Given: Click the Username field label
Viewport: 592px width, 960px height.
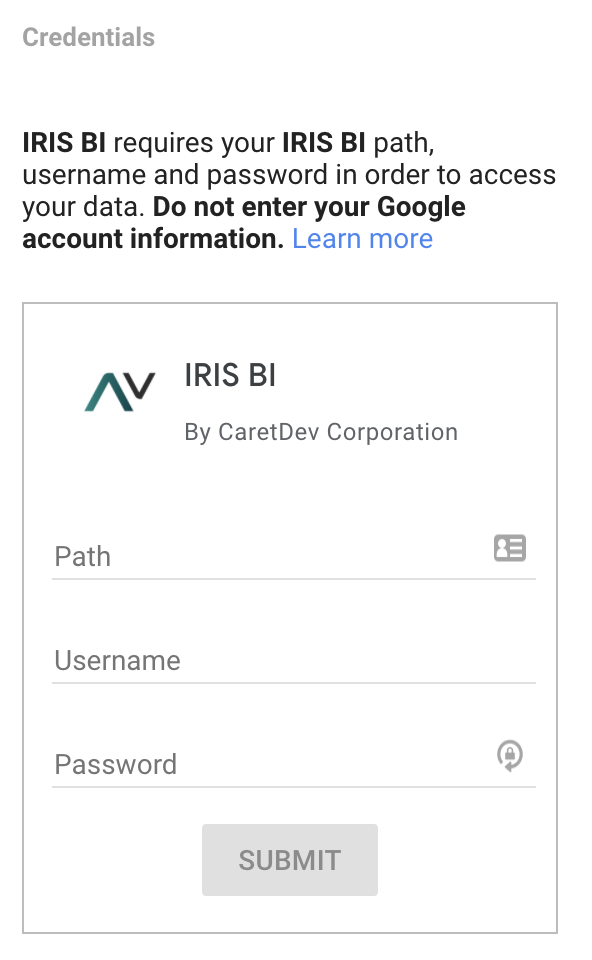Looking at the screenshot, I should [x=118, y=661].
